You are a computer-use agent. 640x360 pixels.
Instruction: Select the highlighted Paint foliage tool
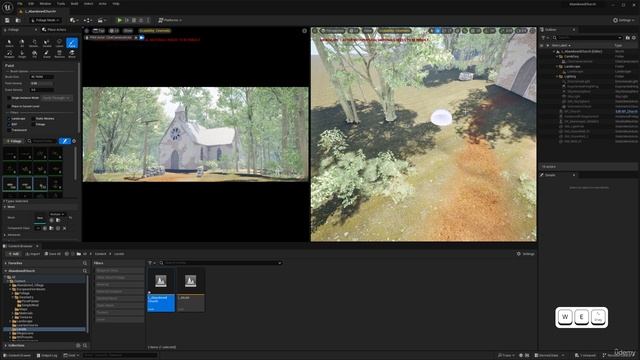pos(72,43)
